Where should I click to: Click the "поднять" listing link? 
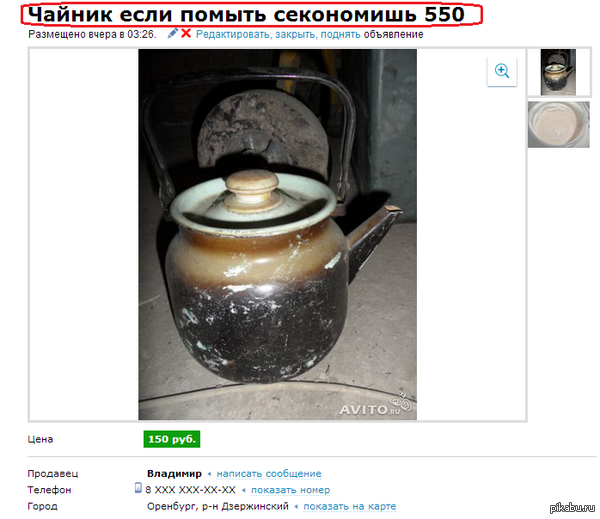(x=340, y=34)
